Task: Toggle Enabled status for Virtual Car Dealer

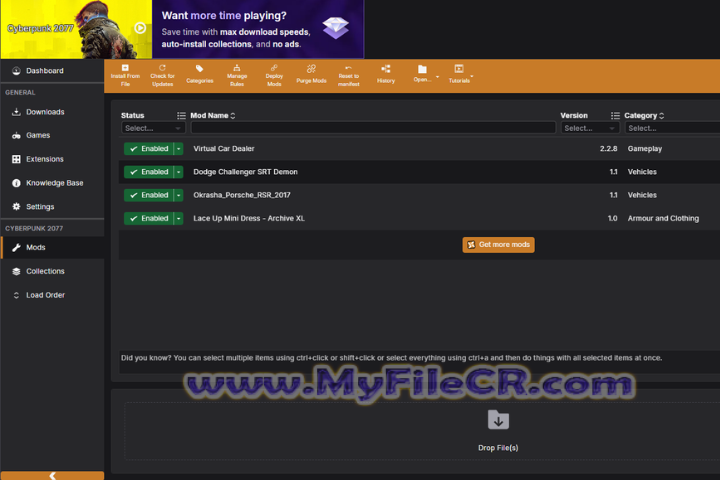Action: 149,149
